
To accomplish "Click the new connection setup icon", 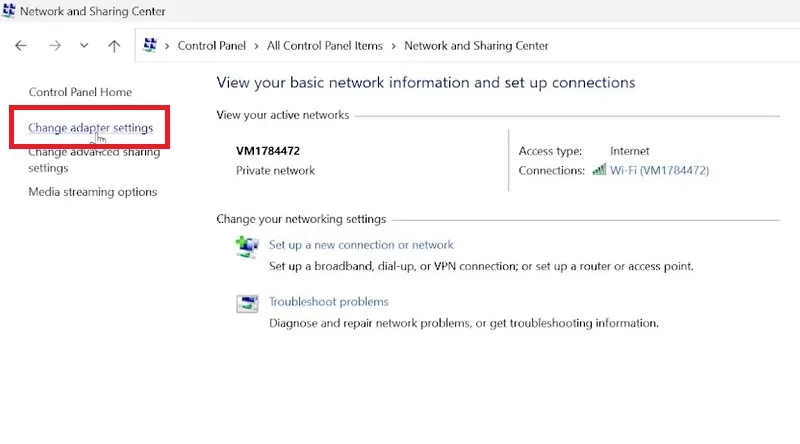I will [247, 247].
